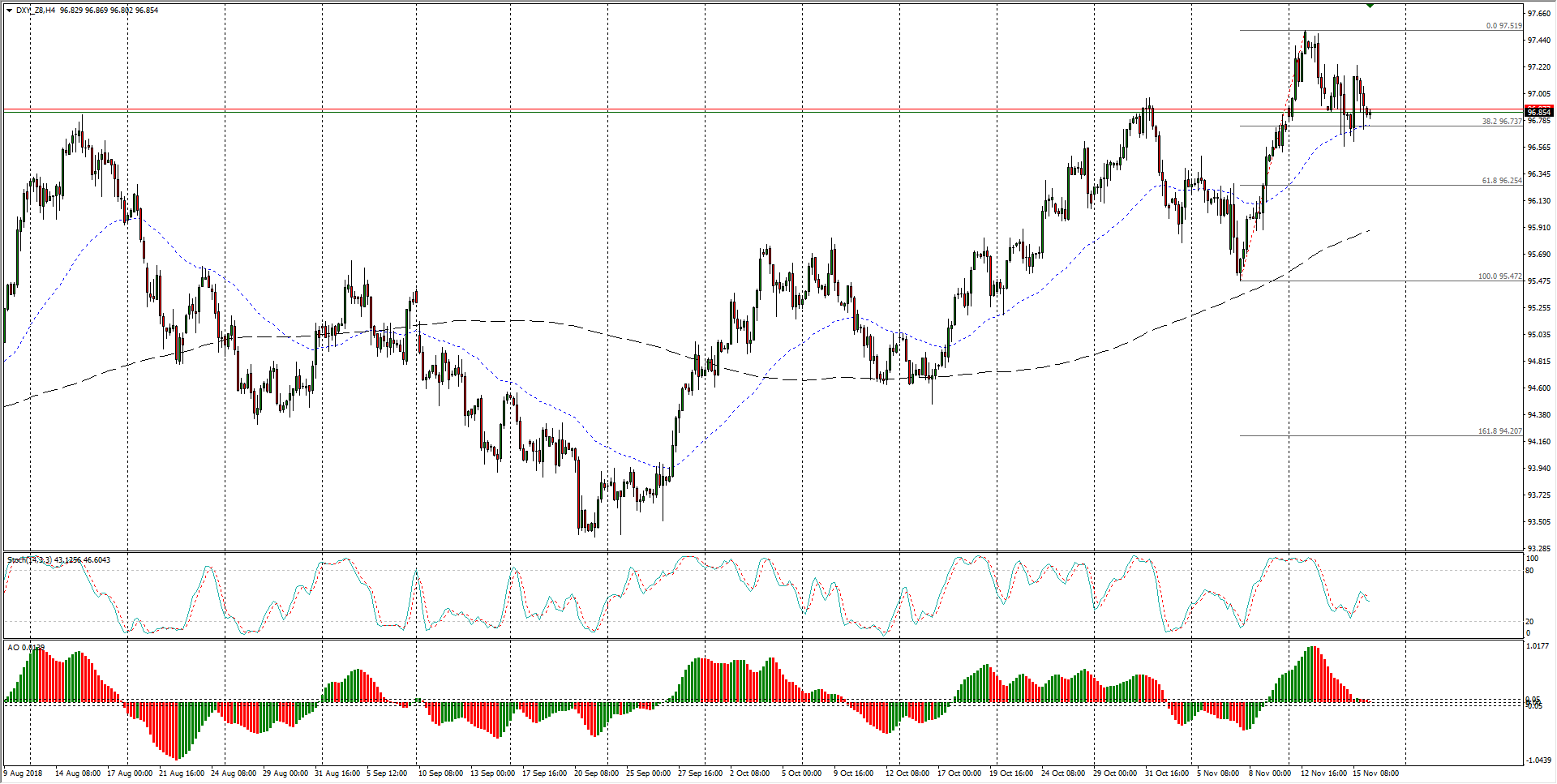Image resolution: width=1557 pixels, height=784 pixels.
Task: Open the dropdown arrow beside DXY_Z8,H4
Action: (9, 11)
